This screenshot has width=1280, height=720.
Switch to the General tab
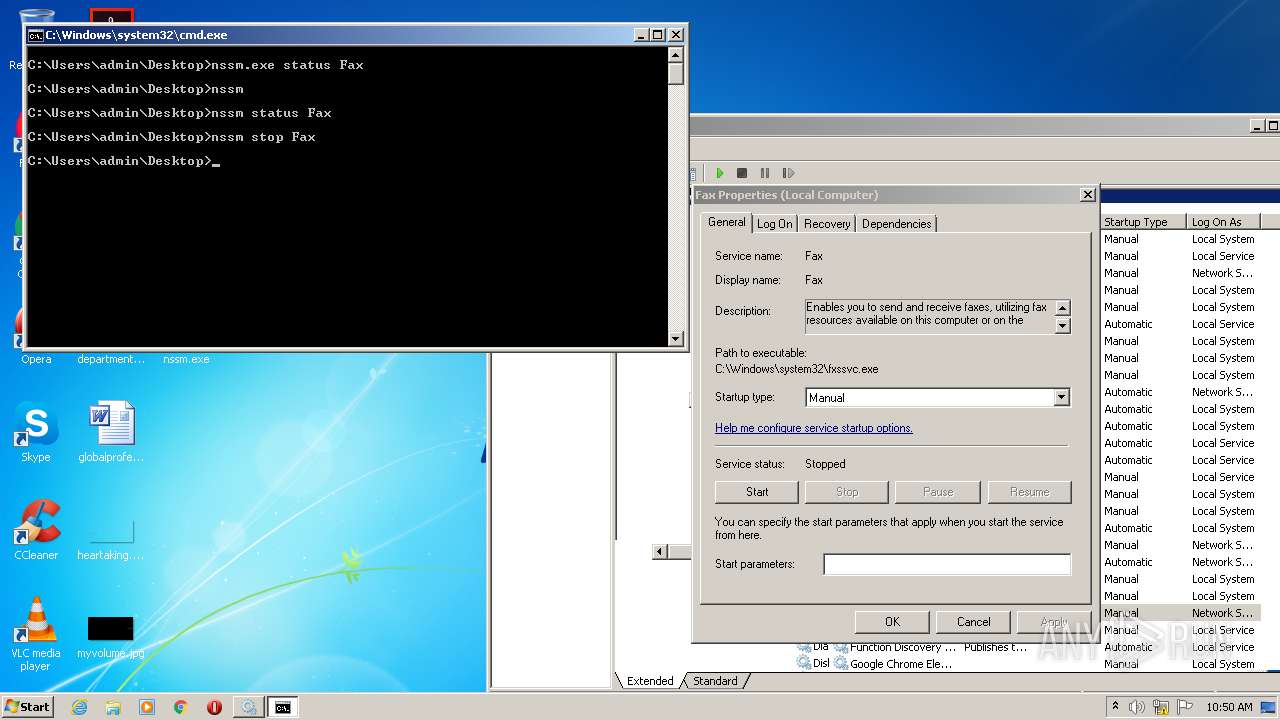(x=727, y=222)
